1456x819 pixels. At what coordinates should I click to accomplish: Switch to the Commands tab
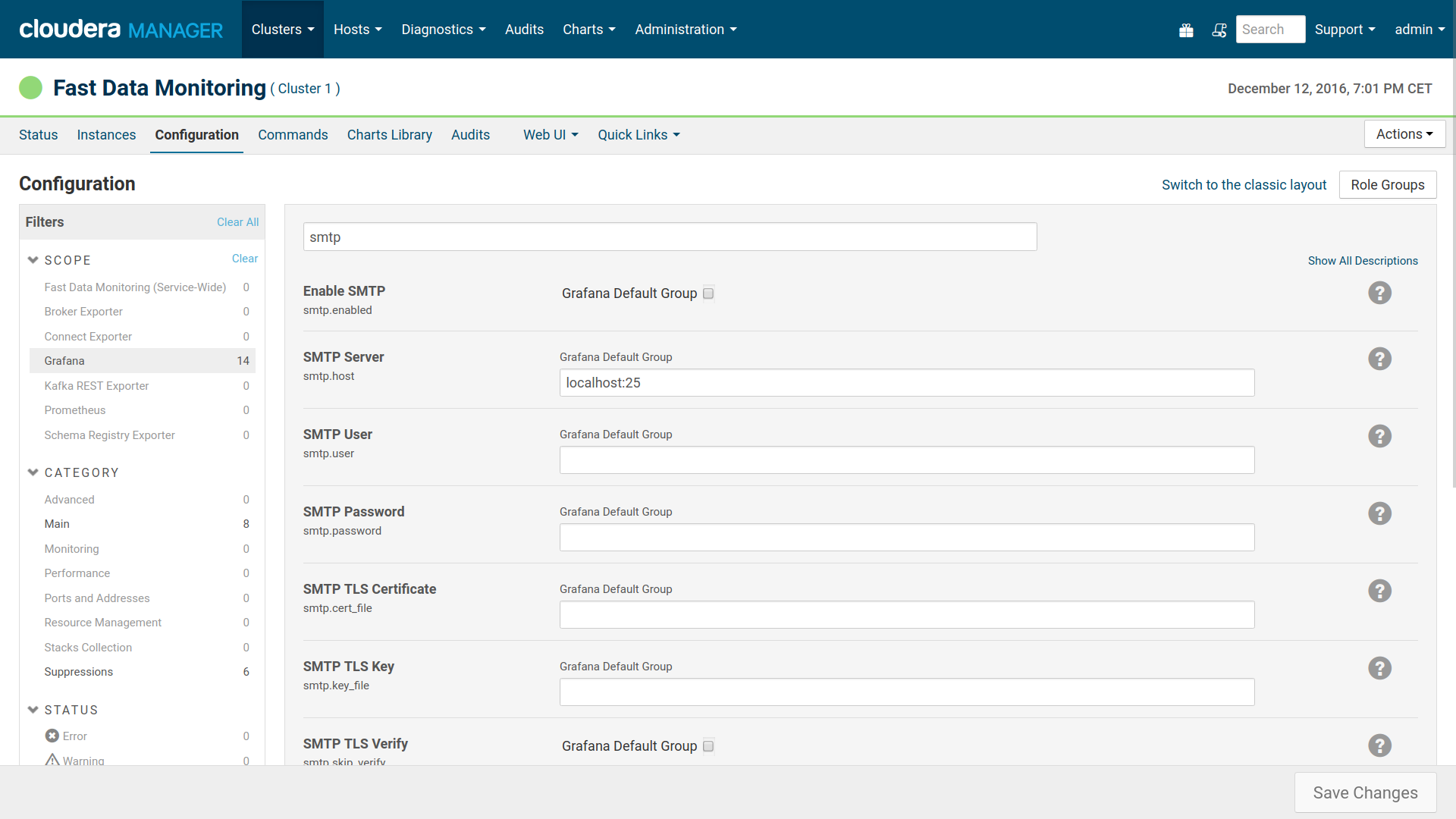coord(293,135)
